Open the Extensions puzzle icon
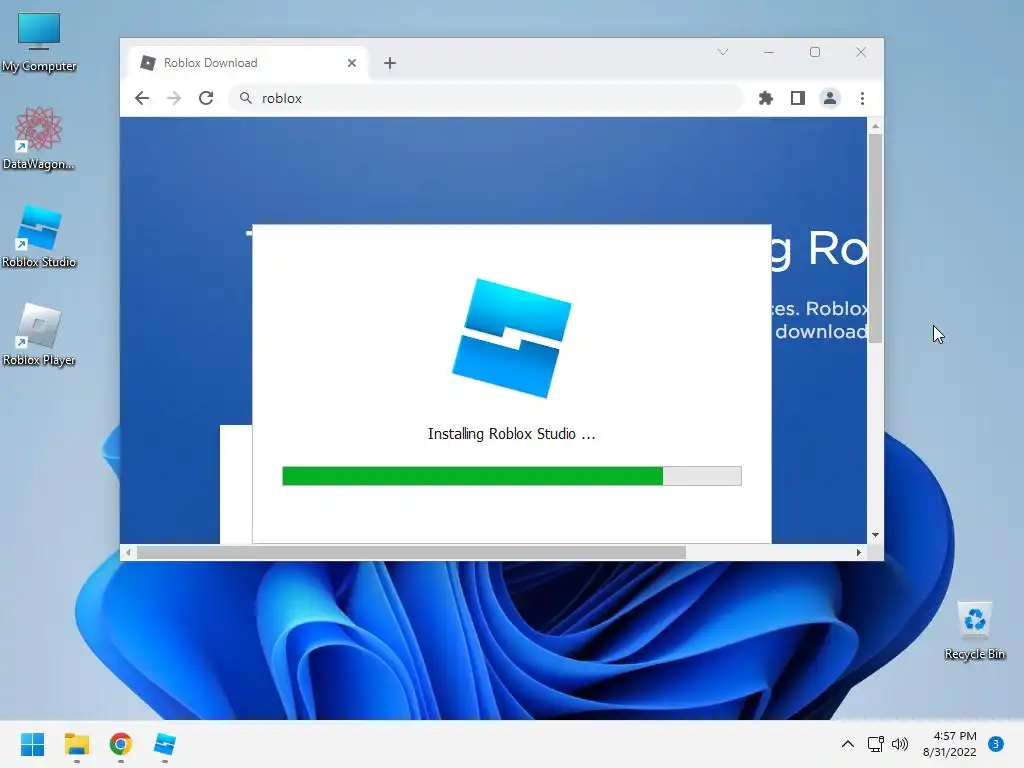Screen dimensions: 1024x768 click(765, 98)
